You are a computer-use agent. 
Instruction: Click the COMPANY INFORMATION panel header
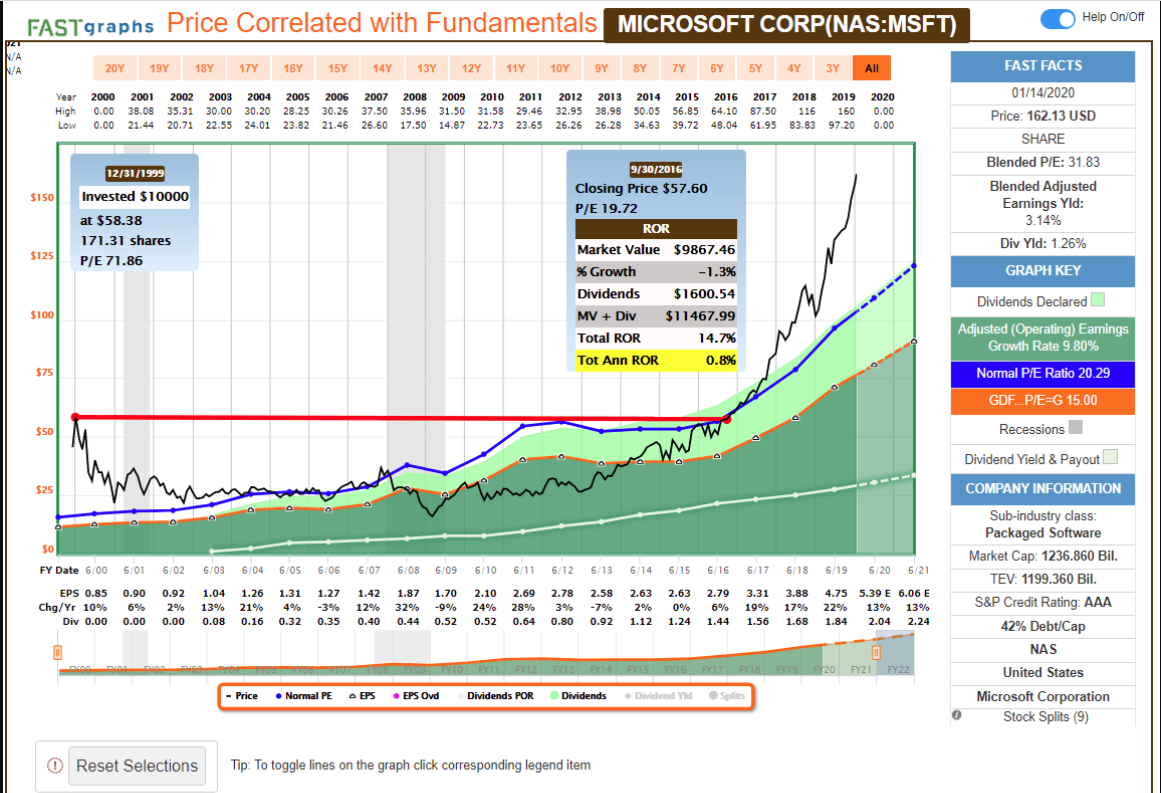coord(1043,489)
